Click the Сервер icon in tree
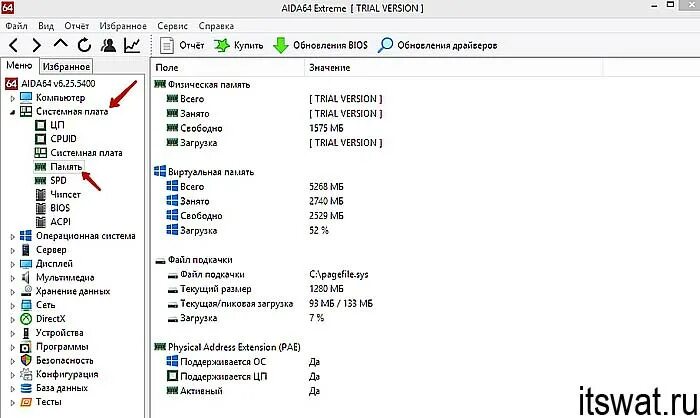Viewport: 700px width, 418px height. 26,250
